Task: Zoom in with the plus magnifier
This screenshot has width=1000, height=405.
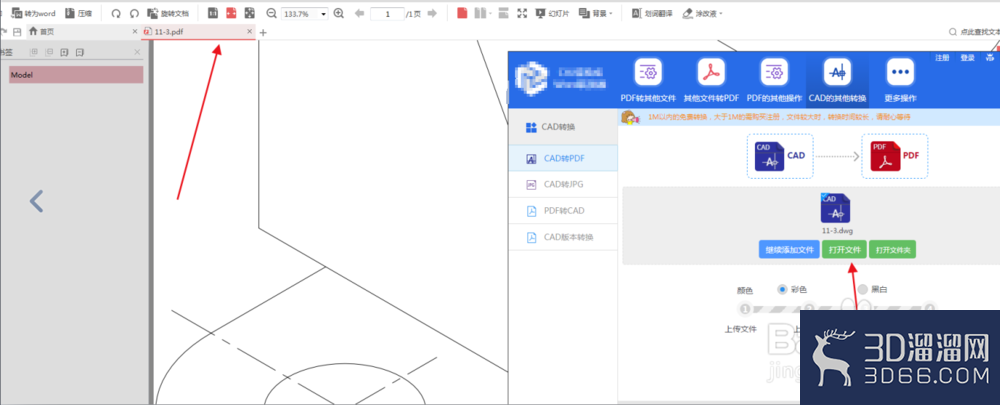Action: [x=339, y=13]
